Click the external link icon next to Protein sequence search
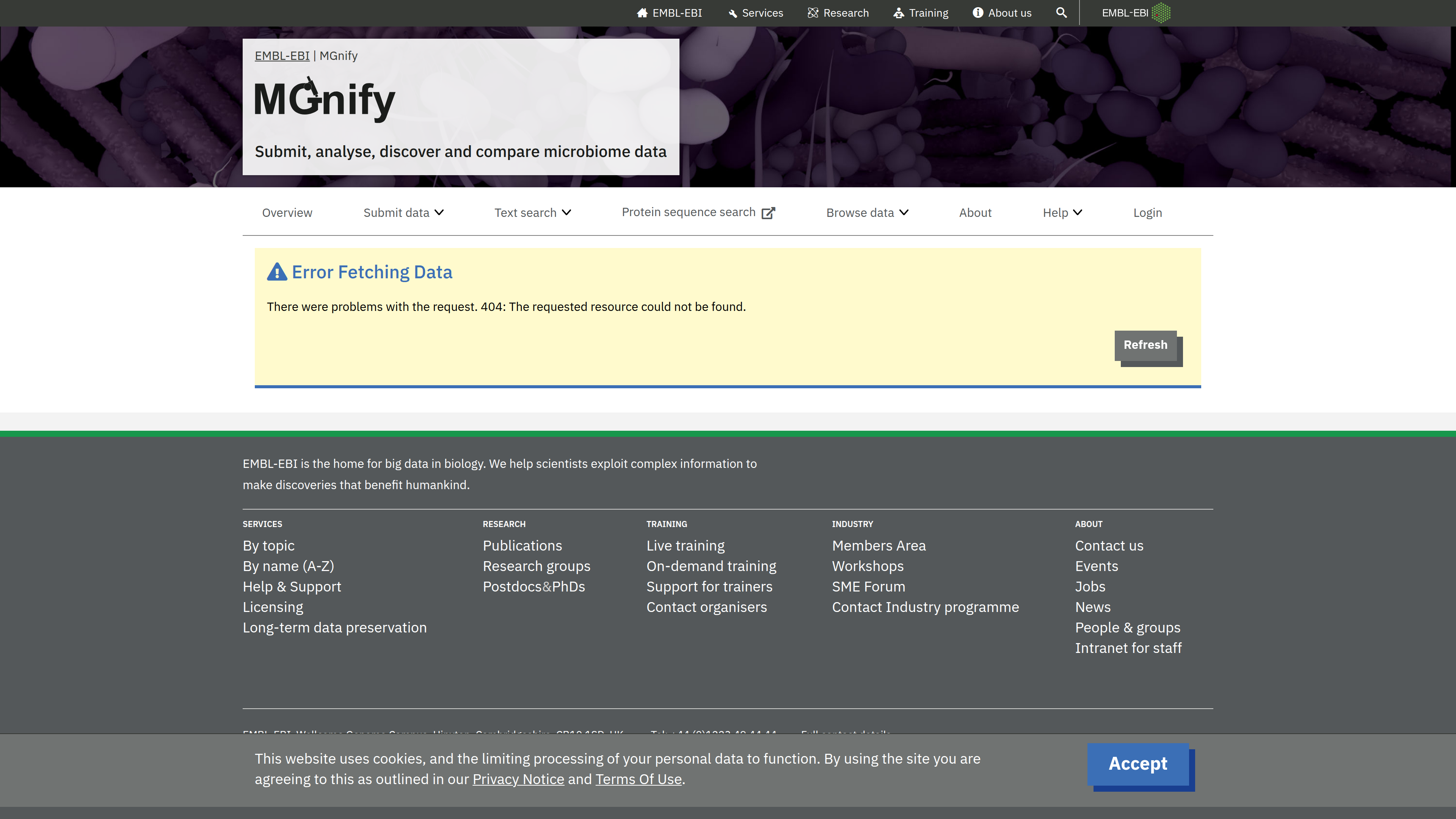This screenshot has width=1456, height=819. 768,212
